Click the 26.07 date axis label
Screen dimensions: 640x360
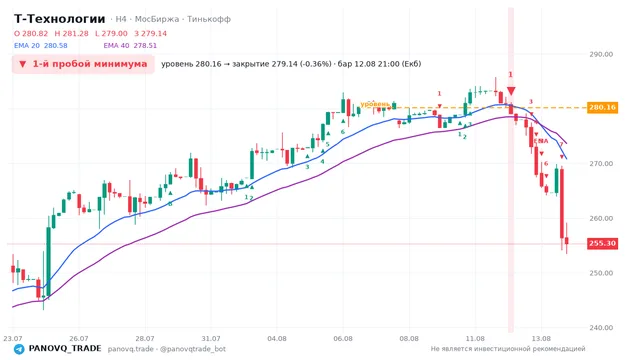coord(79,338)
